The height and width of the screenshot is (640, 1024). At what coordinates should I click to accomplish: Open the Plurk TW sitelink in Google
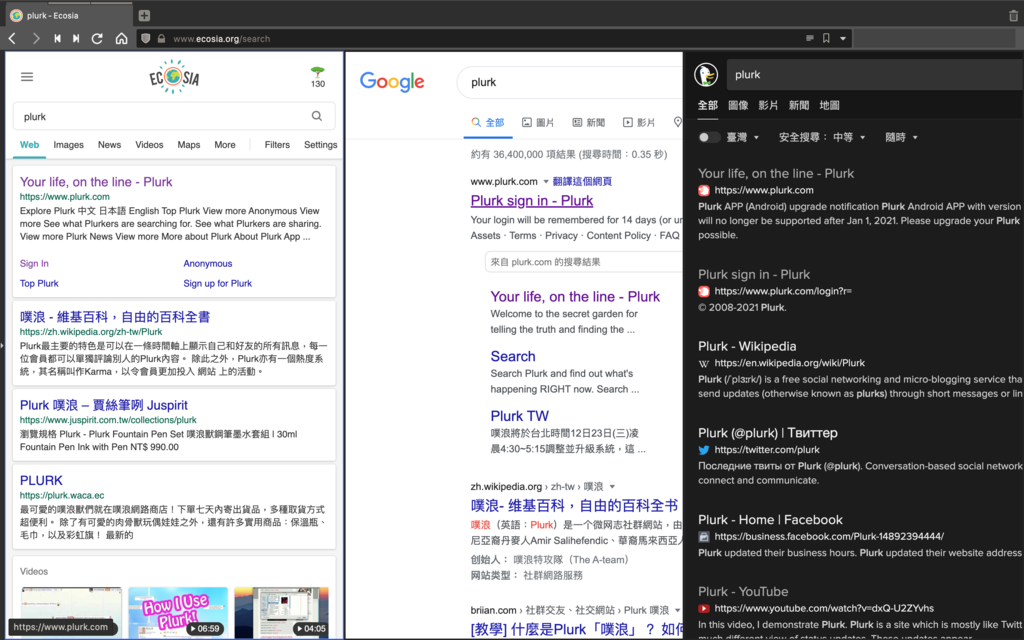[x=519, y=416]
